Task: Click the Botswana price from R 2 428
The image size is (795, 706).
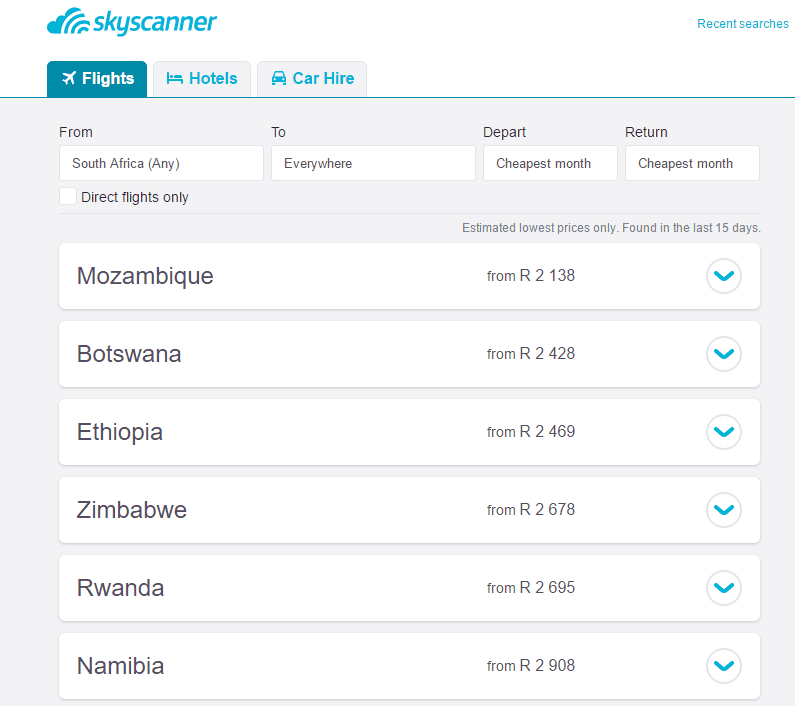Action: tap(531, 354)
